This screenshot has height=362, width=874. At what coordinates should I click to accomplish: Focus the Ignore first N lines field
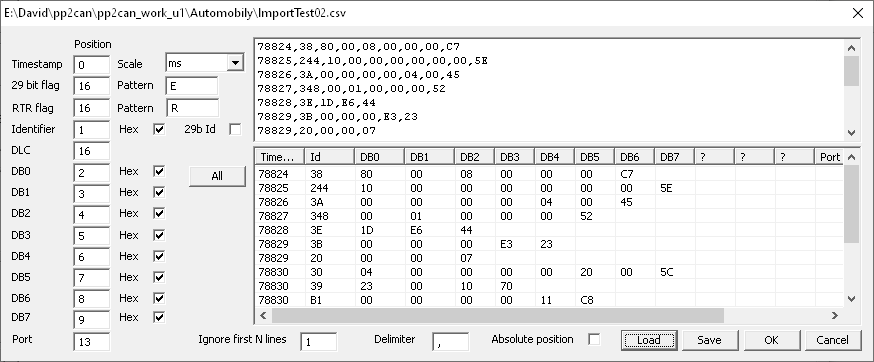click(x=318, y=341)
